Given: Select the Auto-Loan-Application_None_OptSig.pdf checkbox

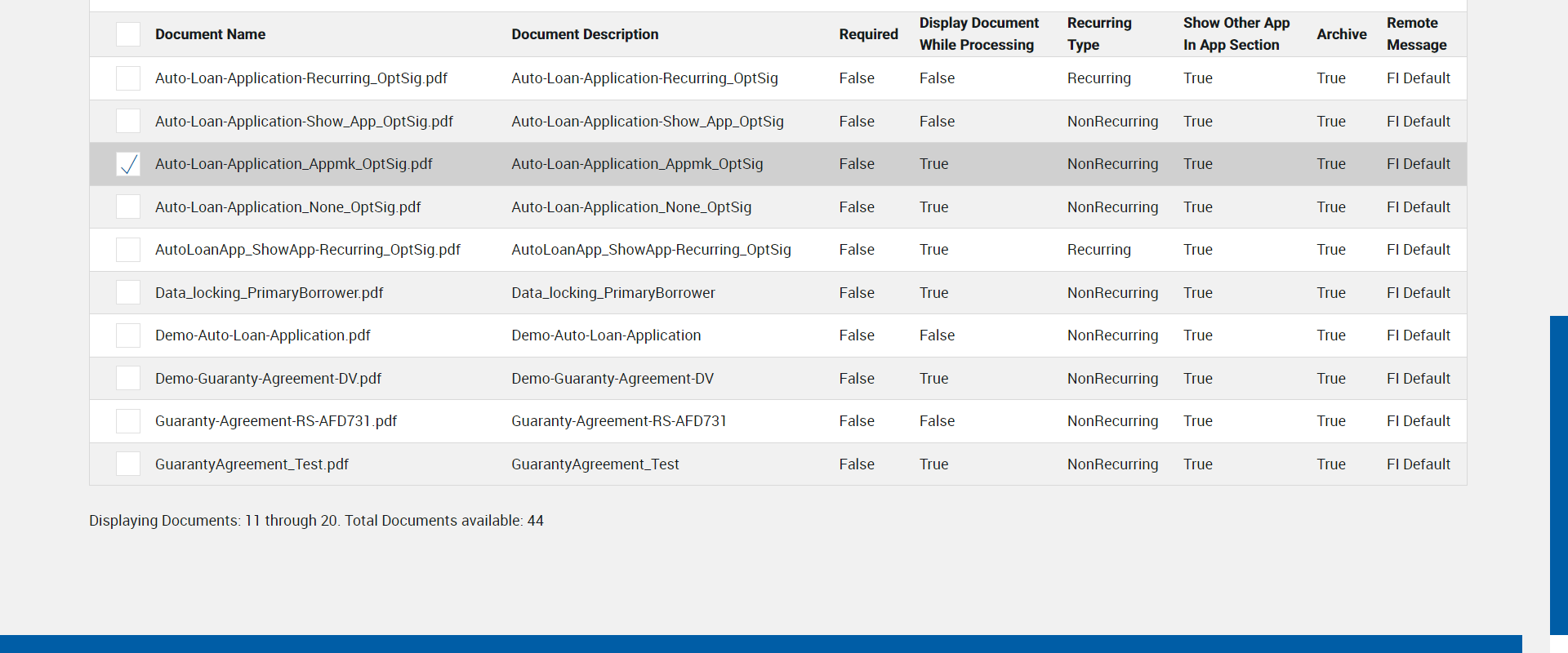Looking at the screenshot, I should pos(128,207).
